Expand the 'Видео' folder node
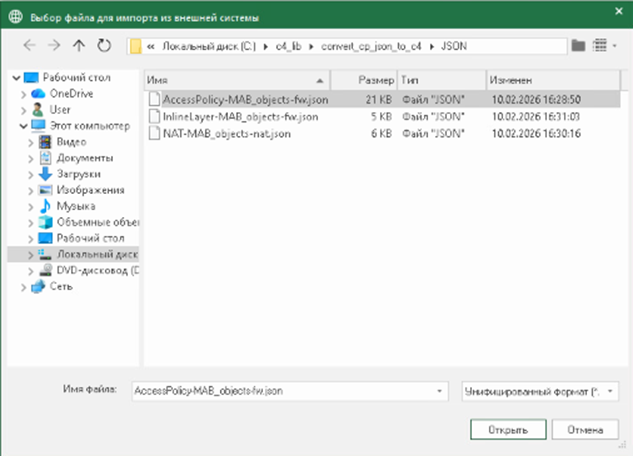This screenshot has width=633, height=456. [x=31, y=142]
